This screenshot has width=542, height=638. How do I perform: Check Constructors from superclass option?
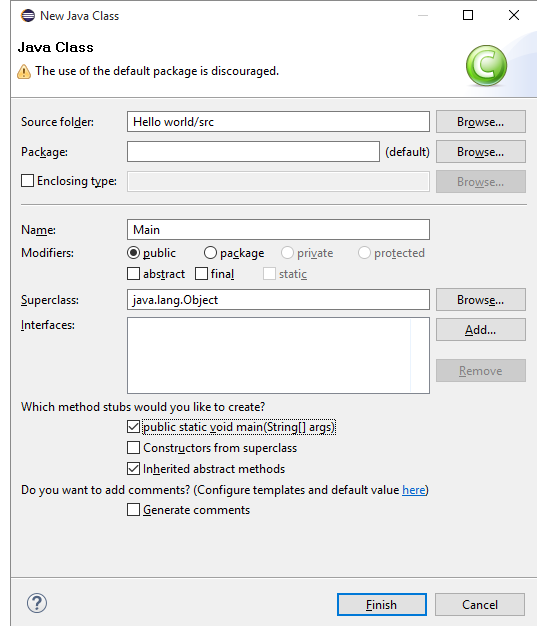[133, 448]
